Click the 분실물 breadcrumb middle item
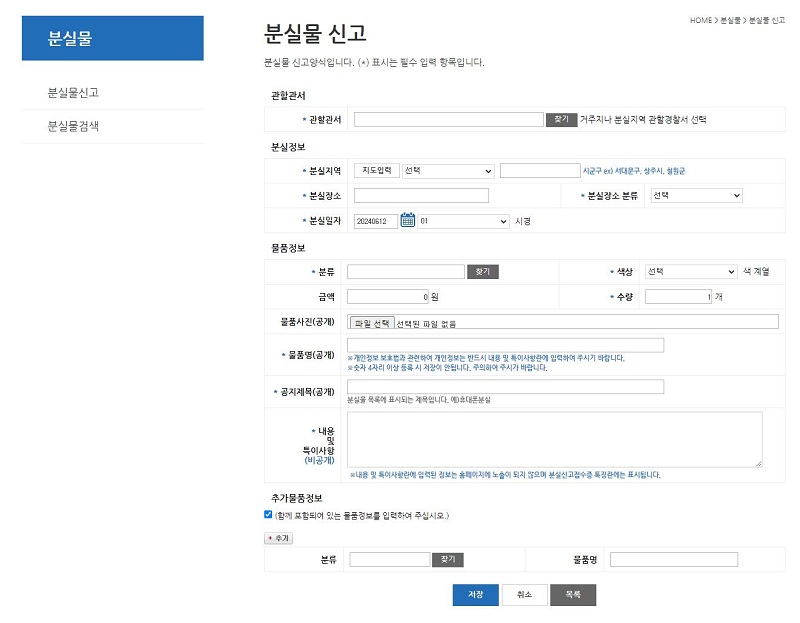This screenshot has width=800, height=623. tap(730, 20)
